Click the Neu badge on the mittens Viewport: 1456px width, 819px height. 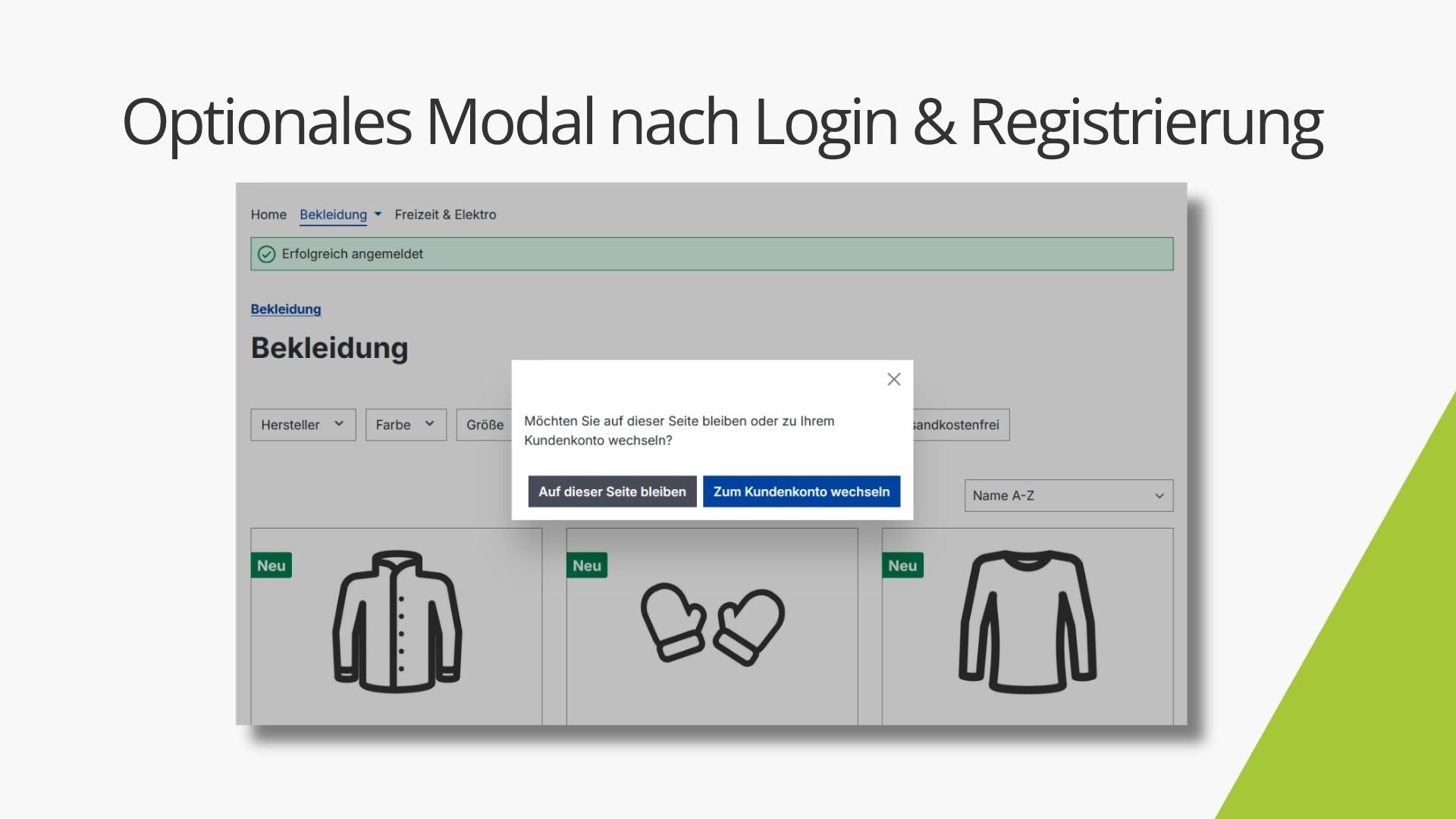coord(587,566)
